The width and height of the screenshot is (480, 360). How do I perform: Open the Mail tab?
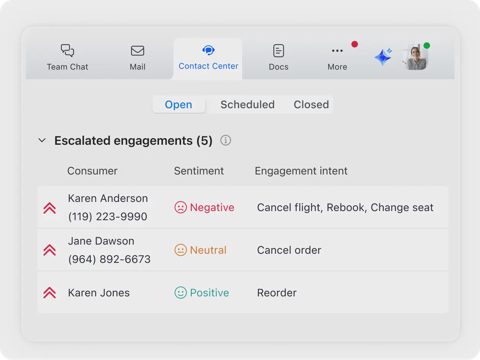137,58
